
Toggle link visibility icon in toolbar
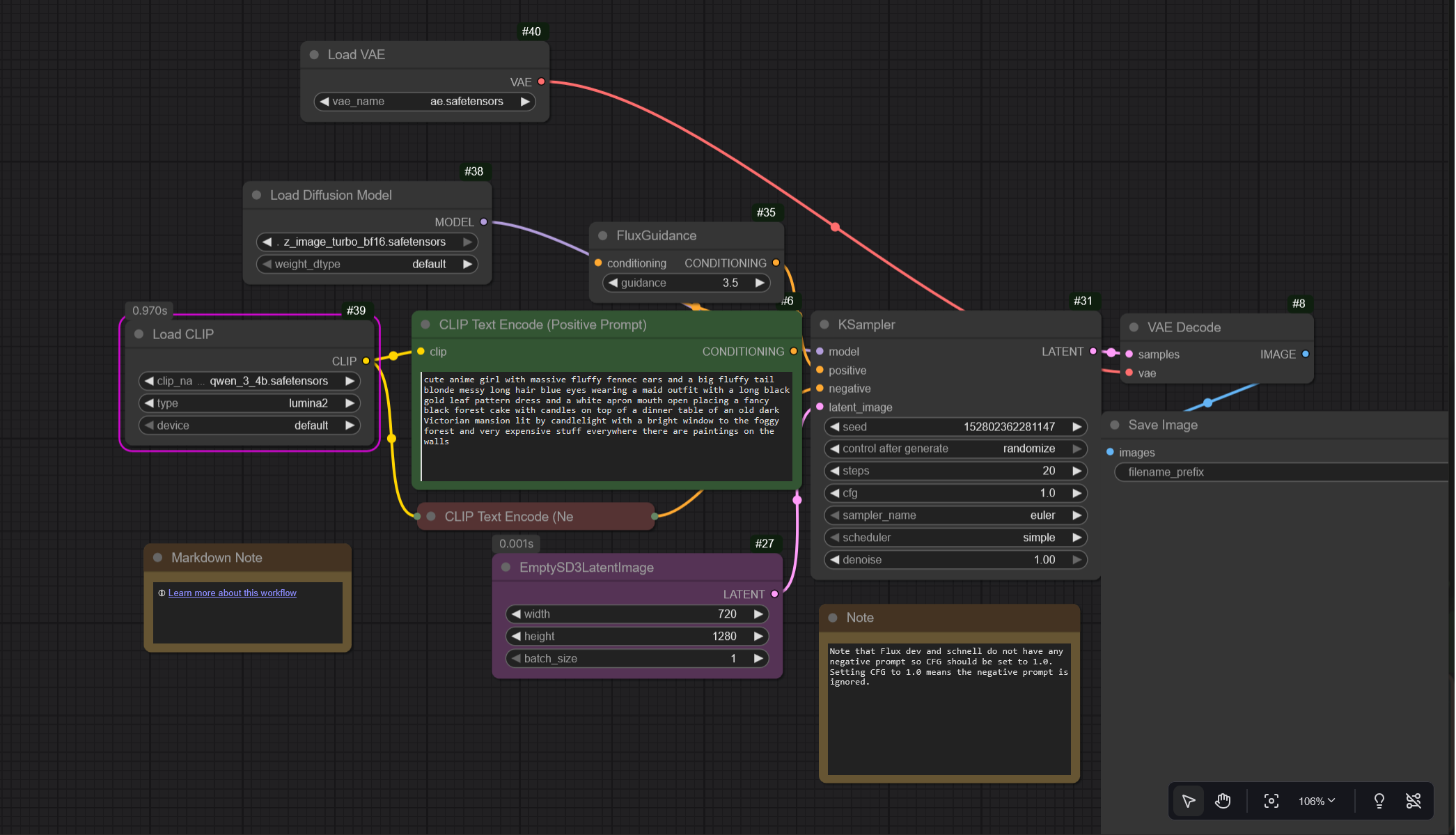[x=1413, y=801]
